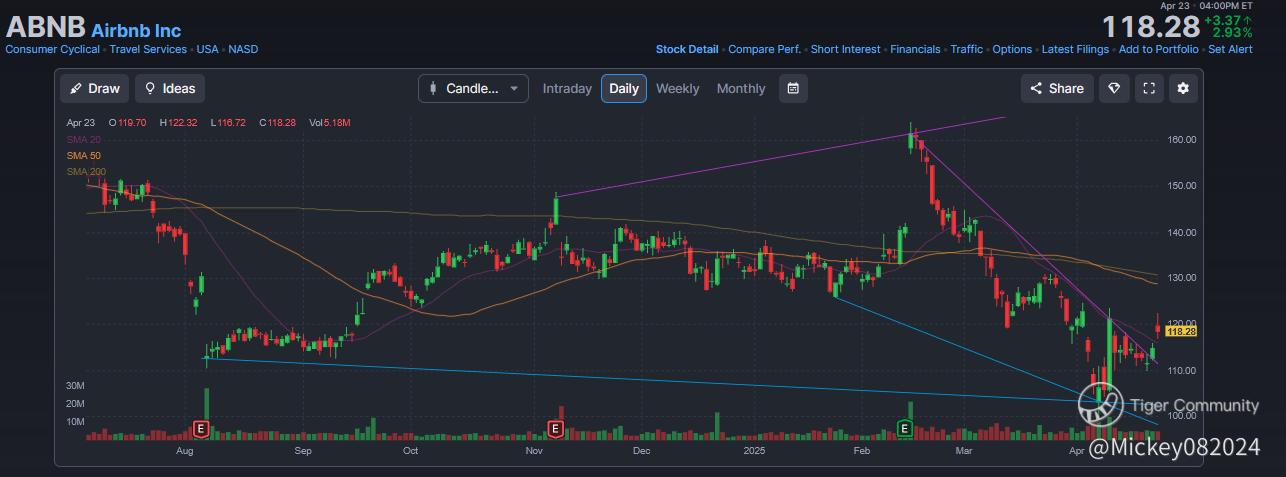1286x477 pixels.
Task: Open the Traffic link
Action: 967,49
